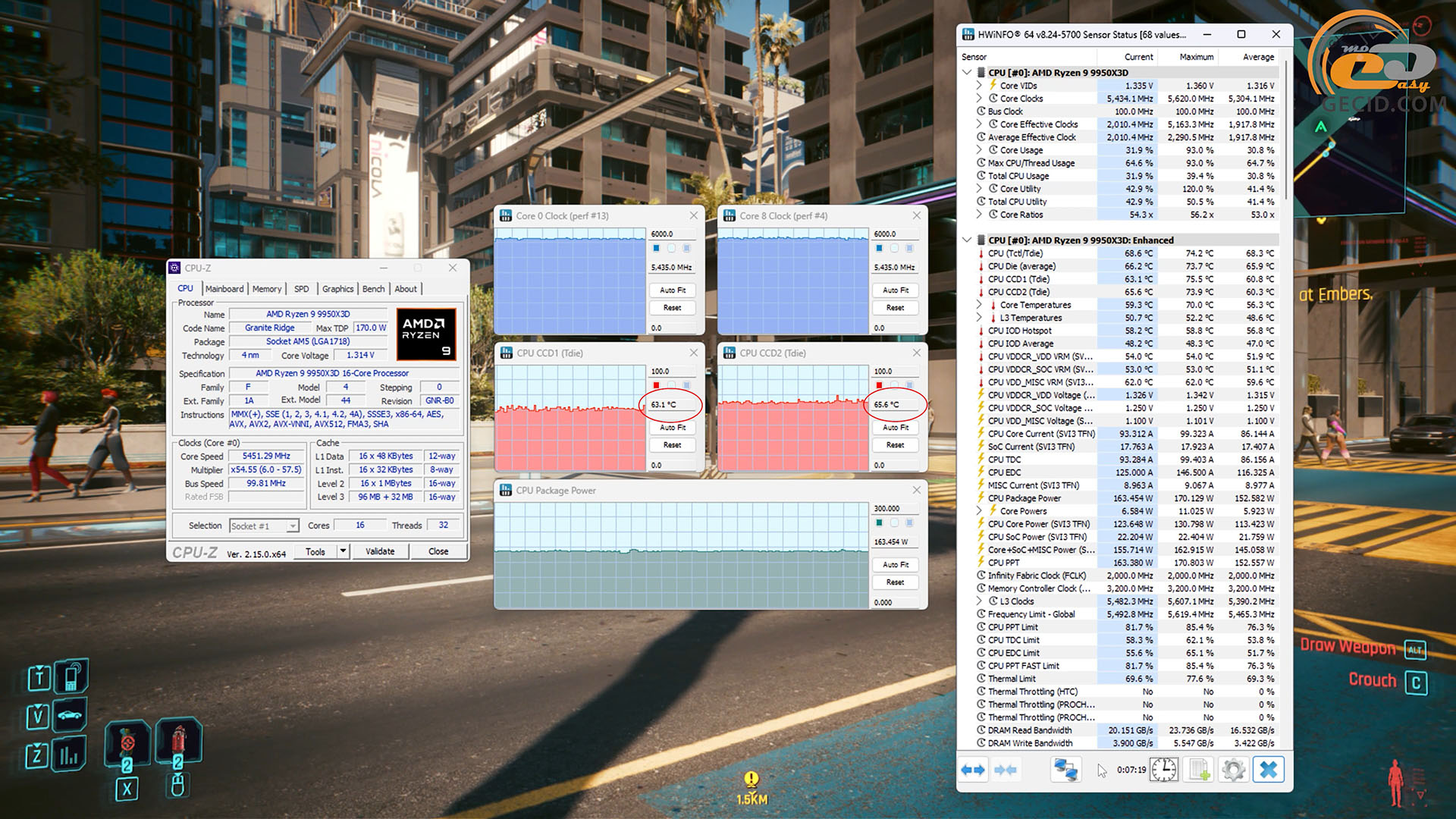Click HWiNFO expand-all blue arrows icon
Image resolution: width=1456 pixels, height=819 pixels.
pyautogui.click(x=973, y=770)
